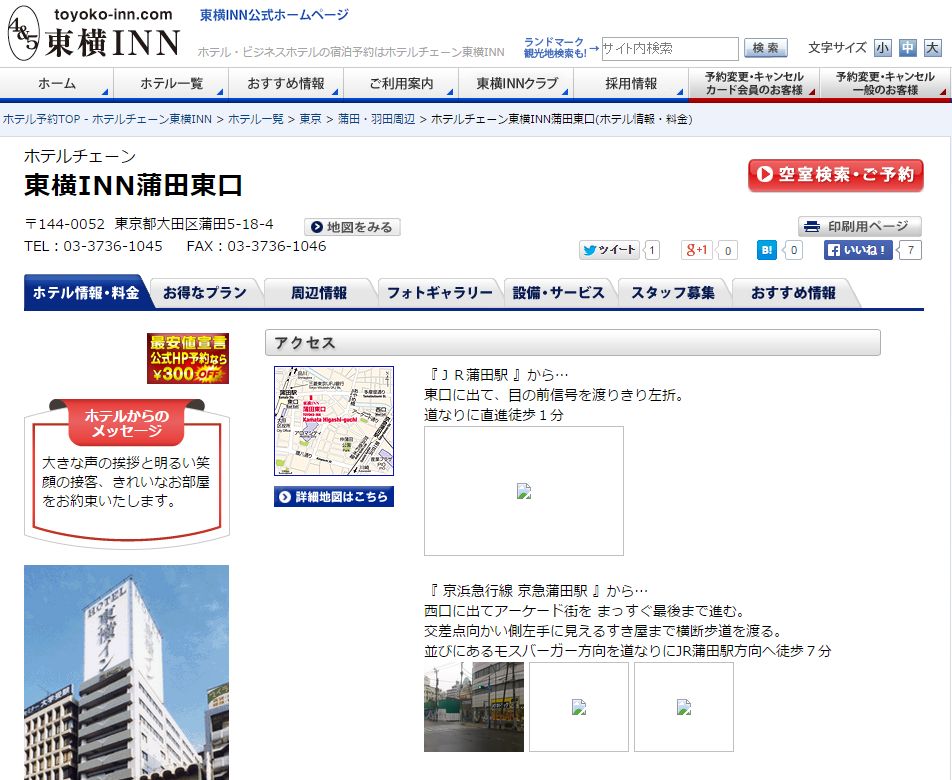Click the 検索 search button

point(766,48)
